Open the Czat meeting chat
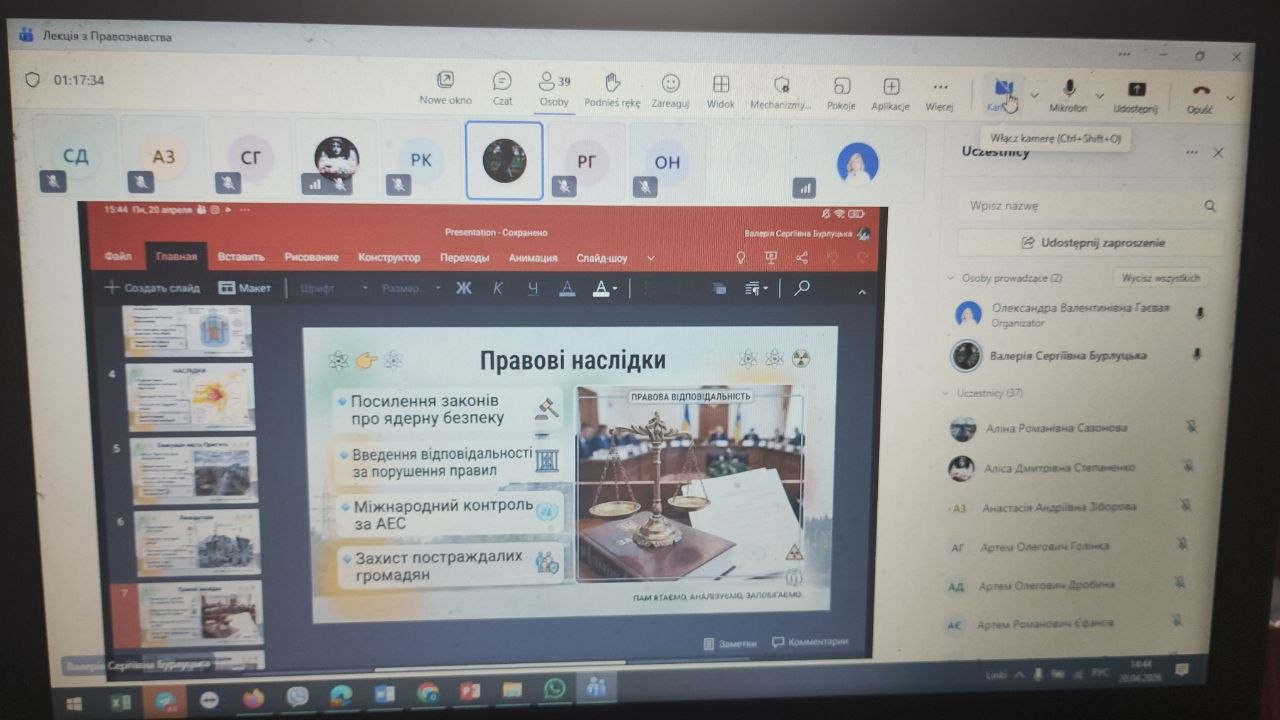The width and height of the screenshot is (1280, 720). (502, 88)
